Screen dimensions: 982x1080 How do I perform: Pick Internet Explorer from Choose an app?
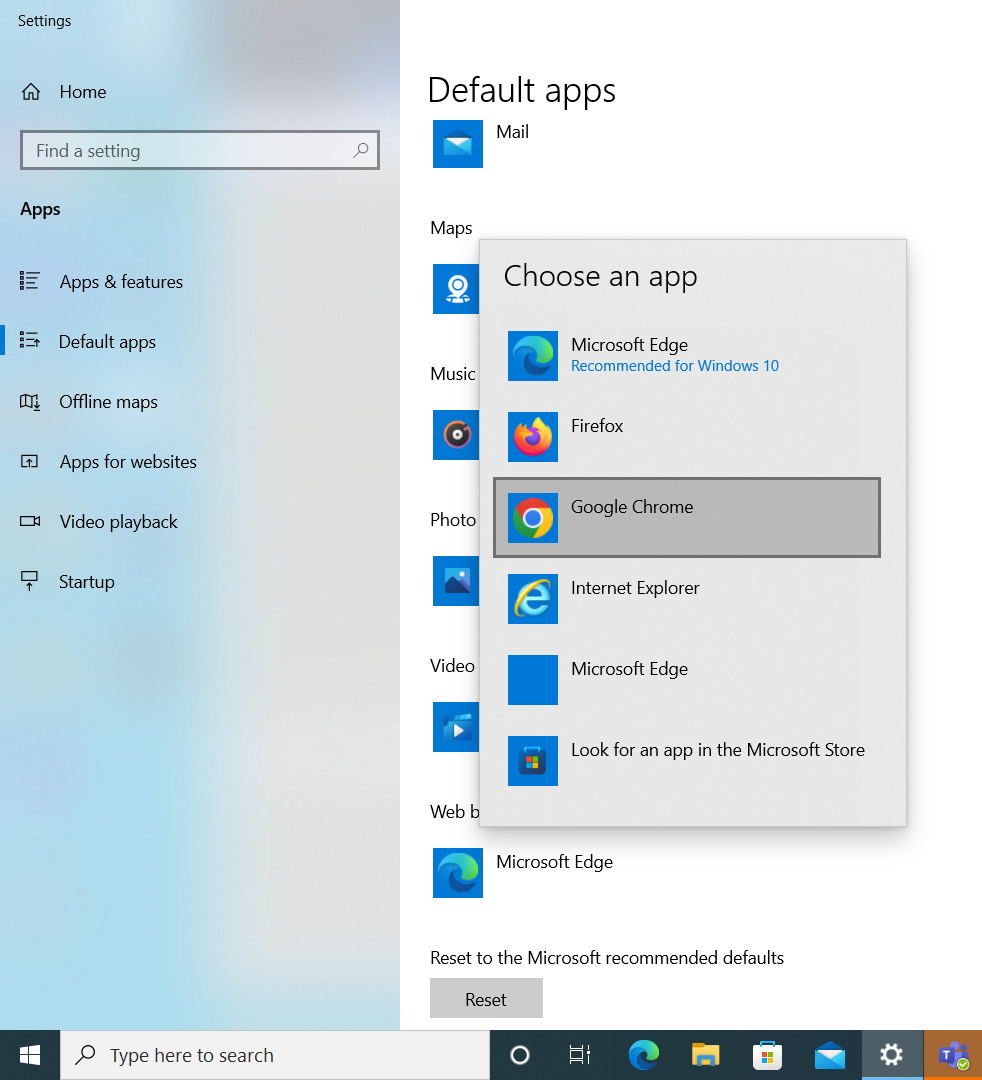click(687, 599)
